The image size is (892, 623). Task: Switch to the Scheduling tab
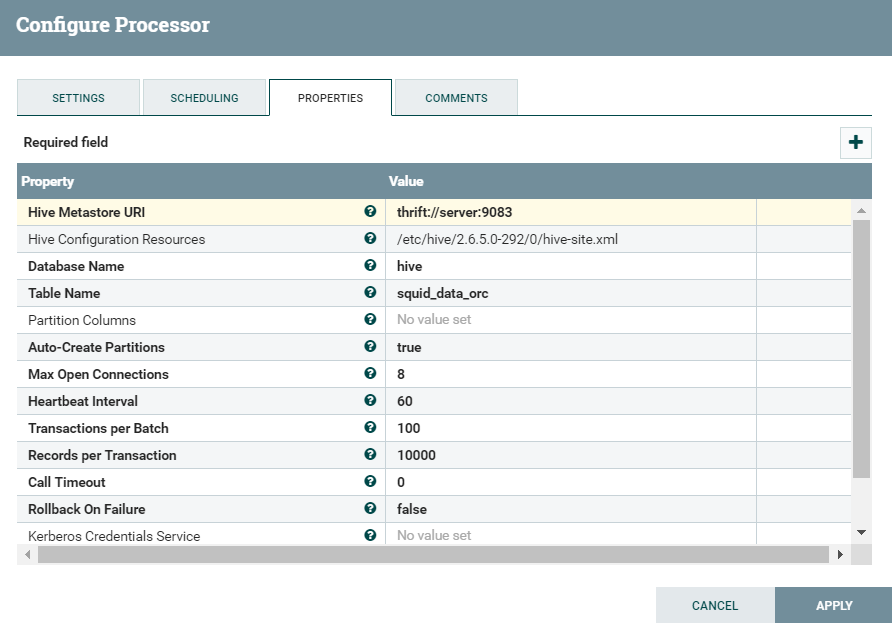[204, 98]
